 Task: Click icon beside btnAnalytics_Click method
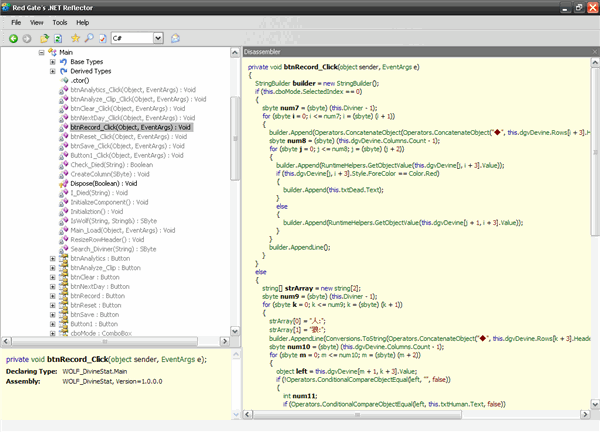64,90
